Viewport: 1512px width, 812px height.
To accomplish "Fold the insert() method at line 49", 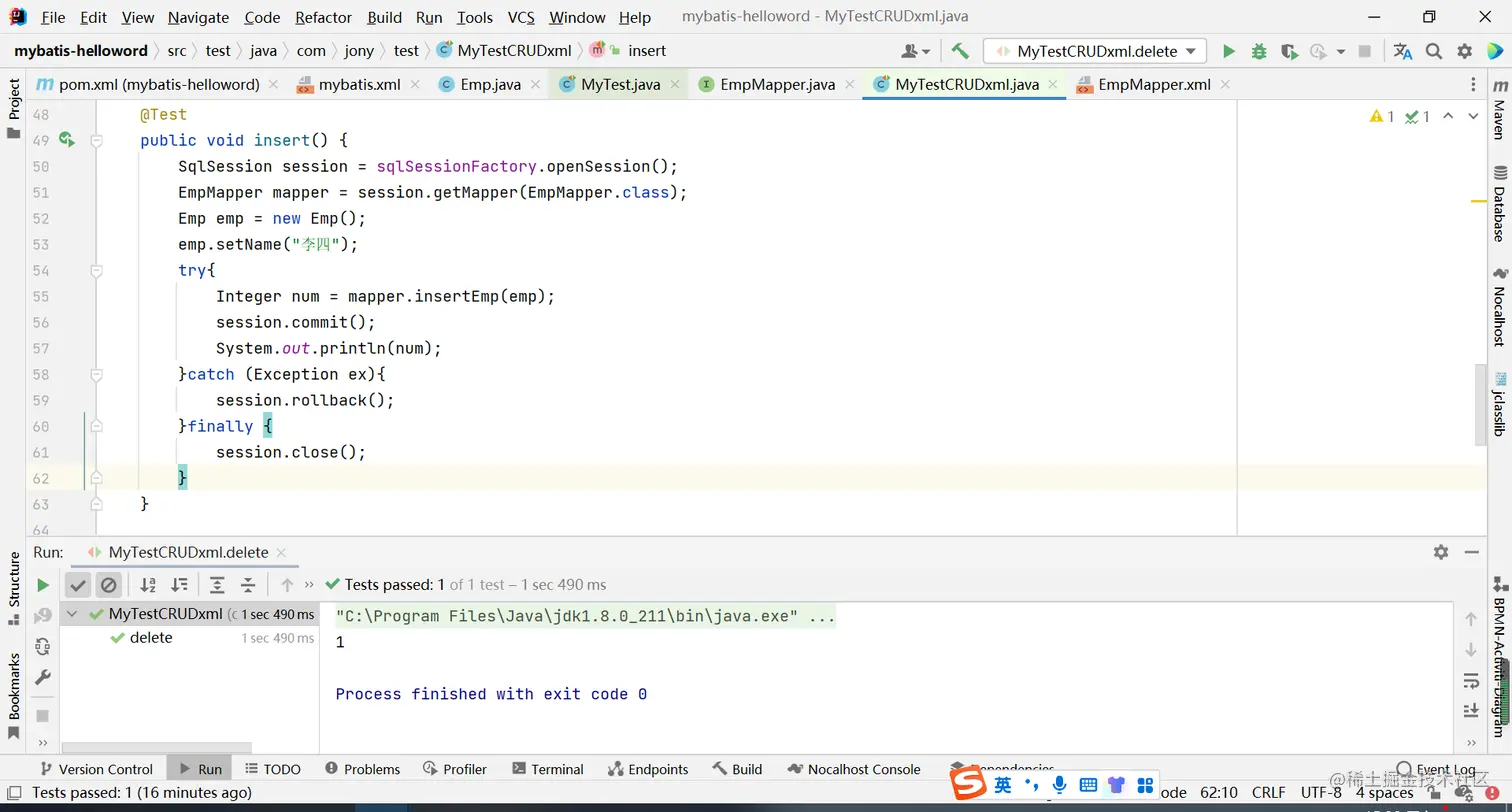I will click(97, 141).
